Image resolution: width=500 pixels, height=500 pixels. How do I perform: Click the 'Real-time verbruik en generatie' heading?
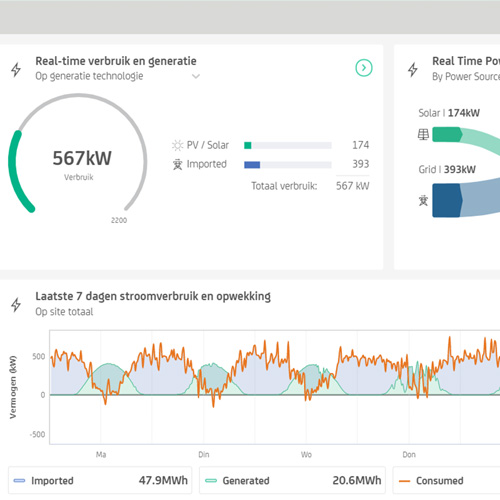coord(116,61)
